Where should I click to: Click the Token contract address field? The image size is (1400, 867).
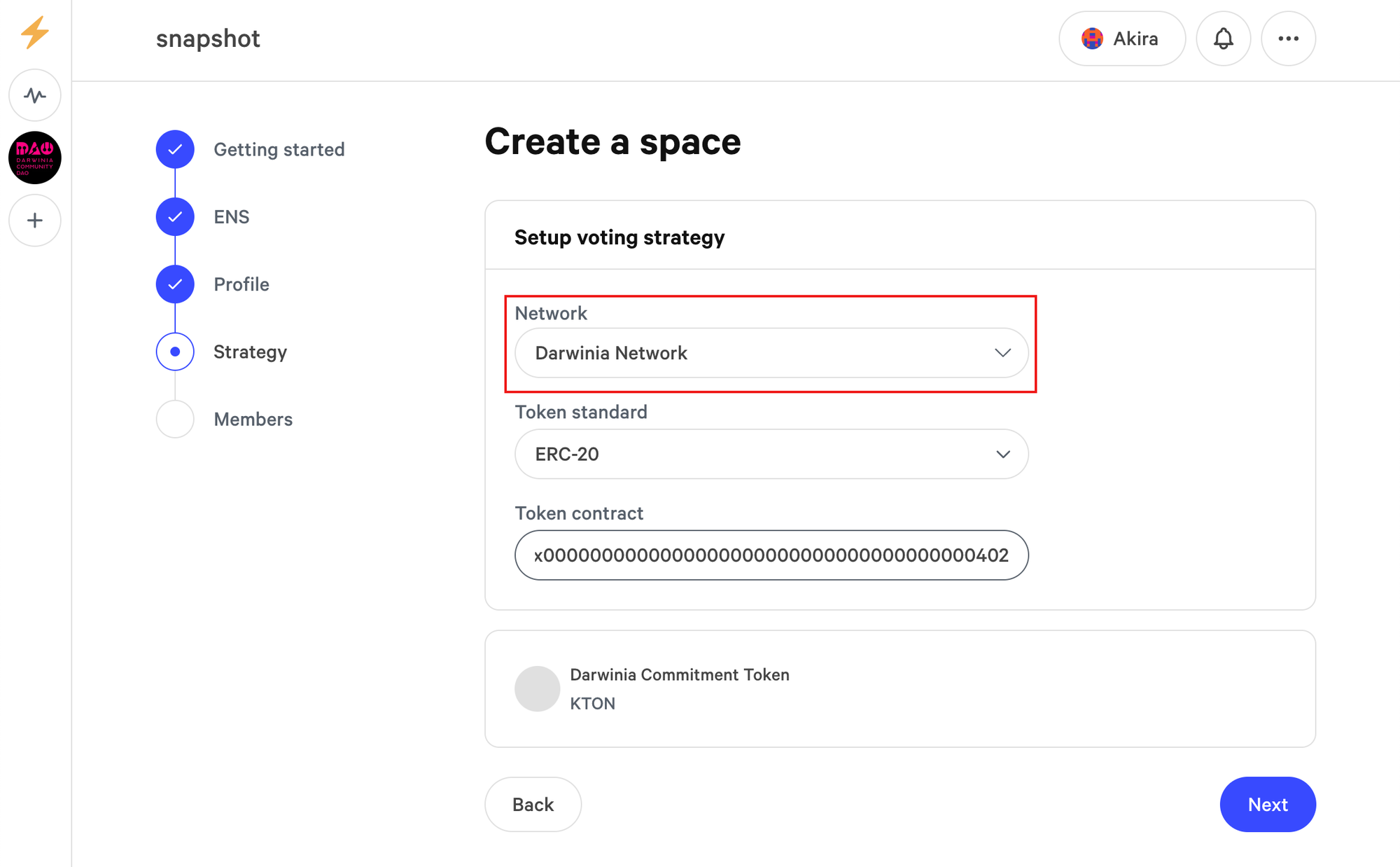tap(771, 555)
